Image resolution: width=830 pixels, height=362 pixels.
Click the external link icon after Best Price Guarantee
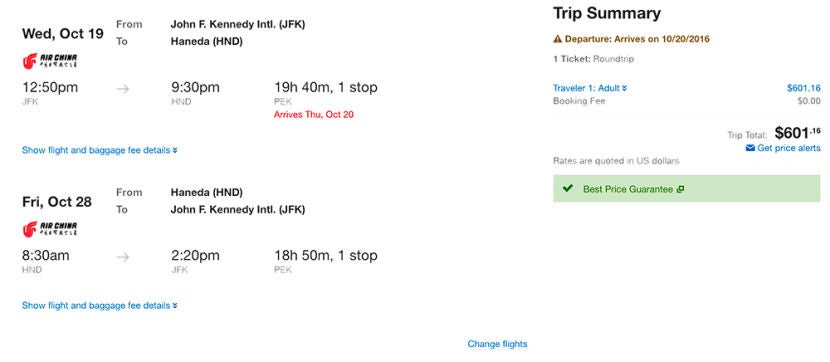[x=680, y=189]
